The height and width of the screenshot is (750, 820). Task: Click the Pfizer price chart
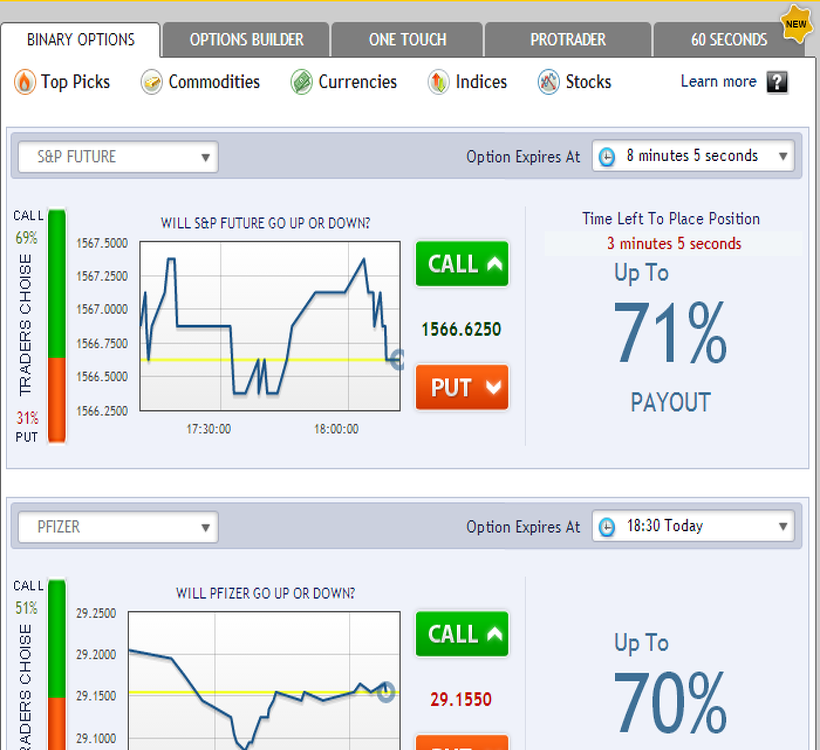(265, 680)
